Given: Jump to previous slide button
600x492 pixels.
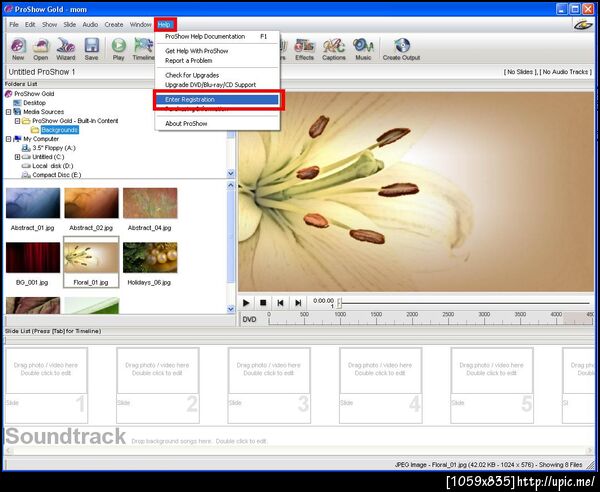Looking at the screenshot, I should (280, 303).
